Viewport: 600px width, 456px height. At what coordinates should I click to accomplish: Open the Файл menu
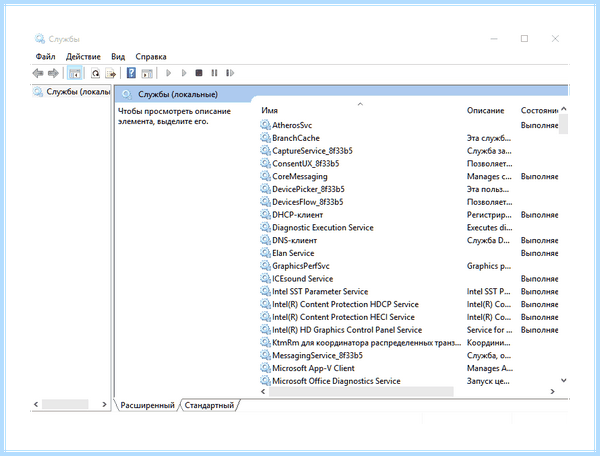coord(45,57)
